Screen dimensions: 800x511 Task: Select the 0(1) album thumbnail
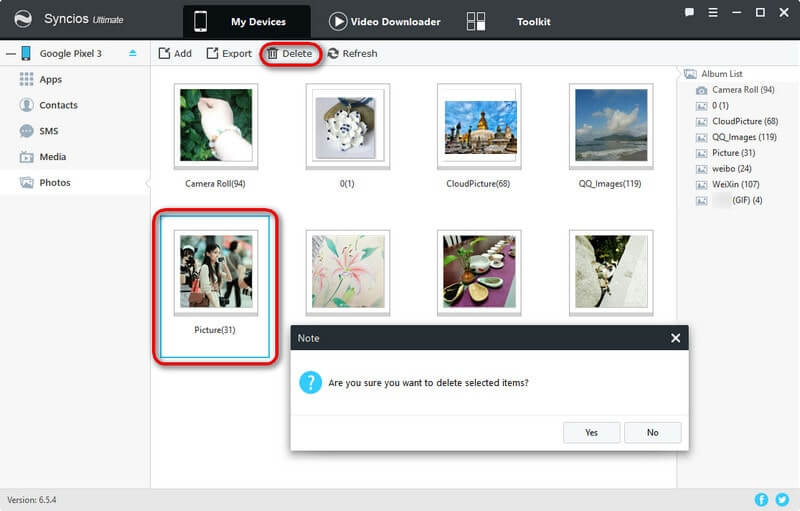pos(347,125)
